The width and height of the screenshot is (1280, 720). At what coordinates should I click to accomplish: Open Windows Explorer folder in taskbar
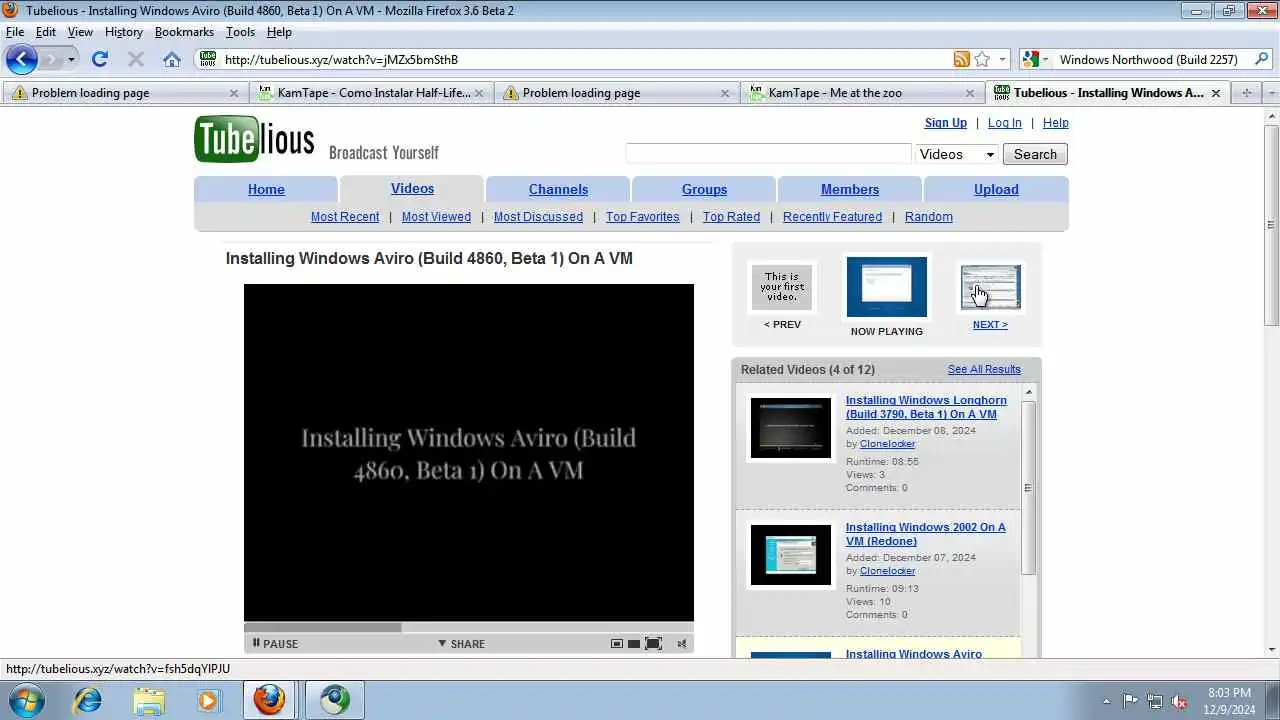pos(148,700)
